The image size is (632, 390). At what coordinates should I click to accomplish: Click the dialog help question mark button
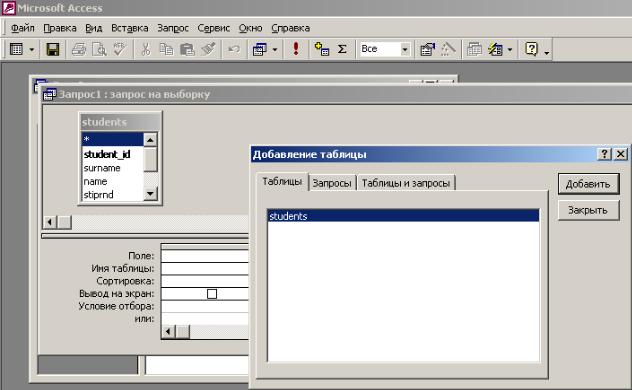click(x=604, y=154)
